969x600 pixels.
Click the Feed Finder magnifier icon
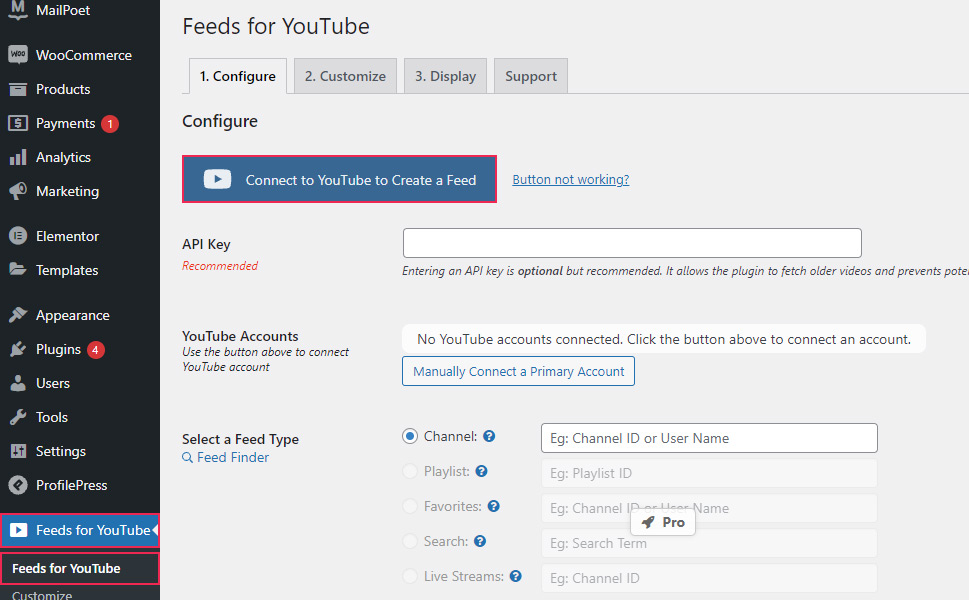pos(187,458)
